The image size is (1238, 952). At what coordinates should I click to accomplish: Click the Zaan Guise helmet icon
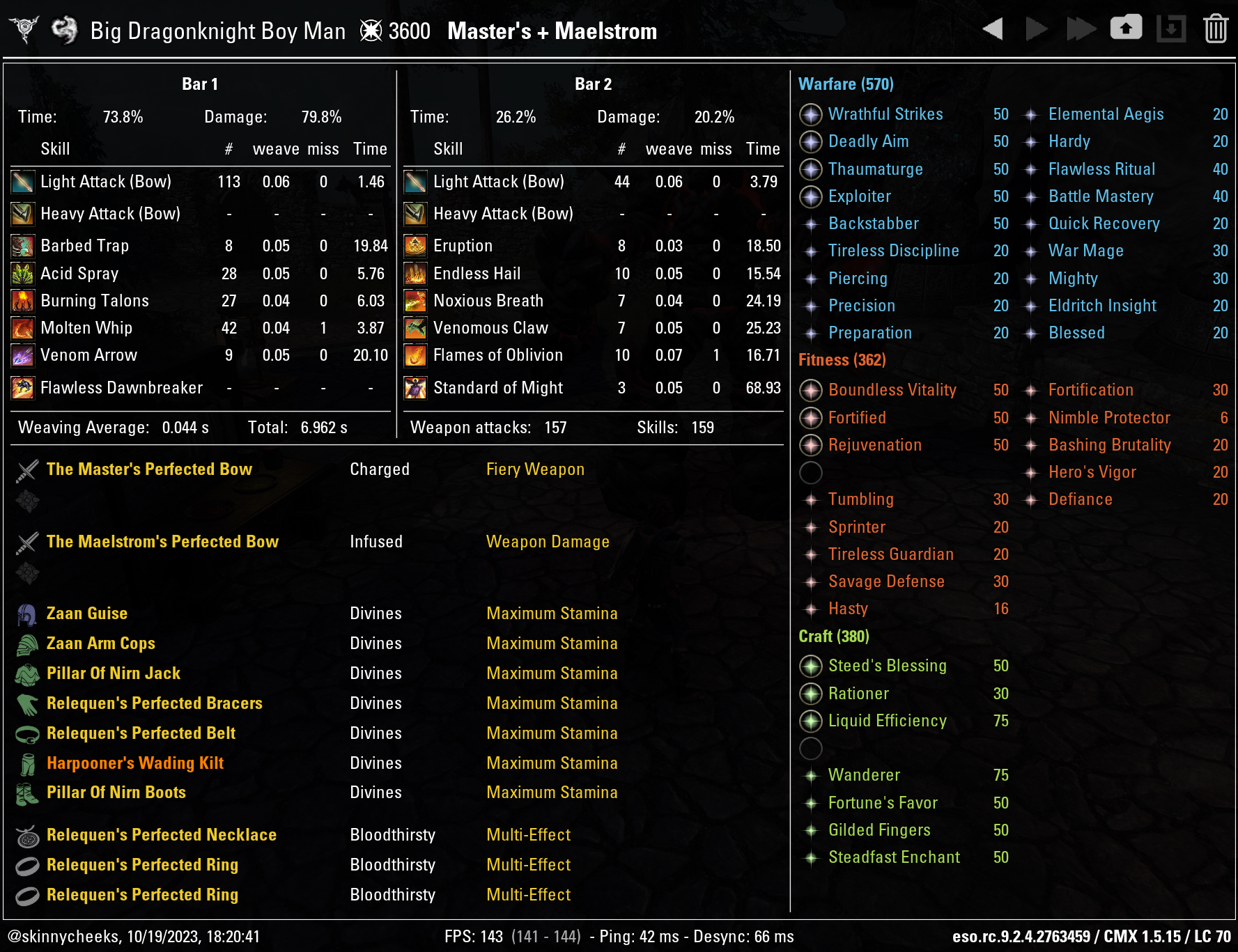click(27, 614)
